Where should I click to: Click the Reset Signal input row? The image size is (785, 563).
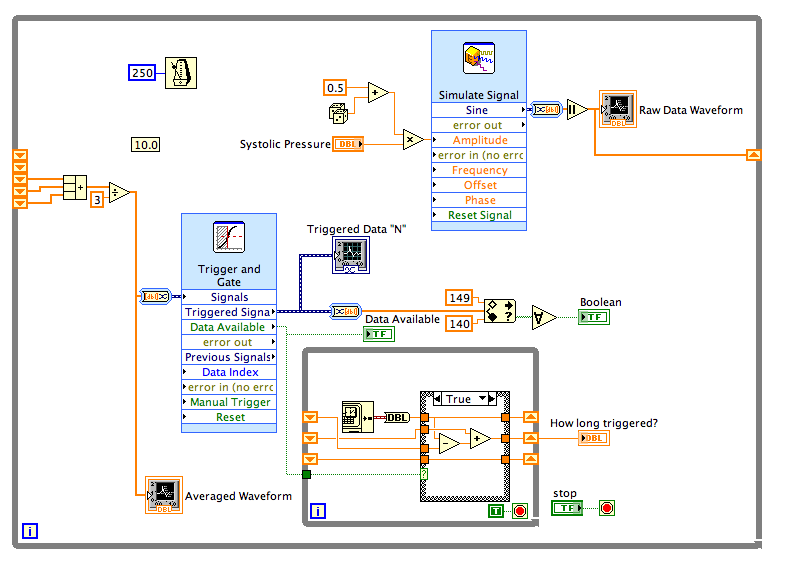479,215
